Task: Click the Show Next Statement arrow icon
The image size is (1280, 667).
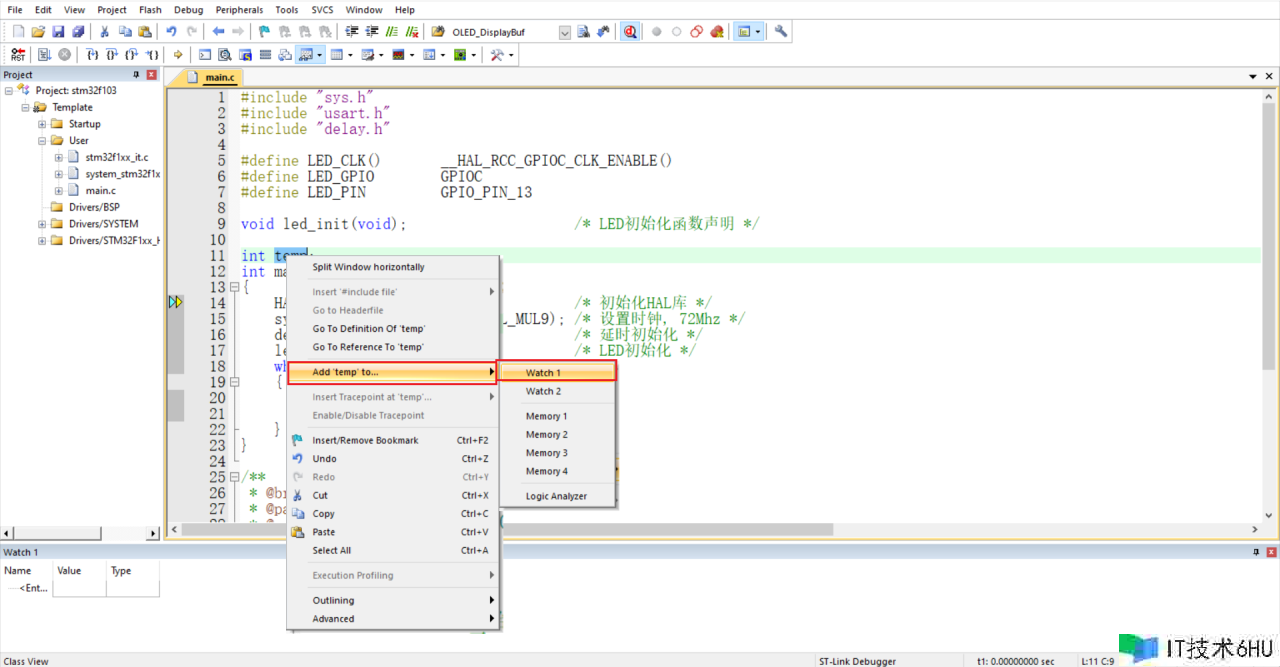Action: coord(178,55)
